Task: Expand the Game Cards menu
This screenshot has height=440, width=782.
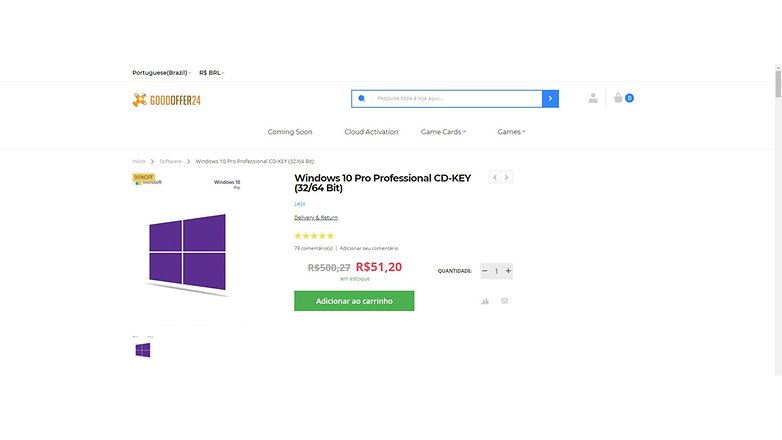Action: click(x=443, y=132)
